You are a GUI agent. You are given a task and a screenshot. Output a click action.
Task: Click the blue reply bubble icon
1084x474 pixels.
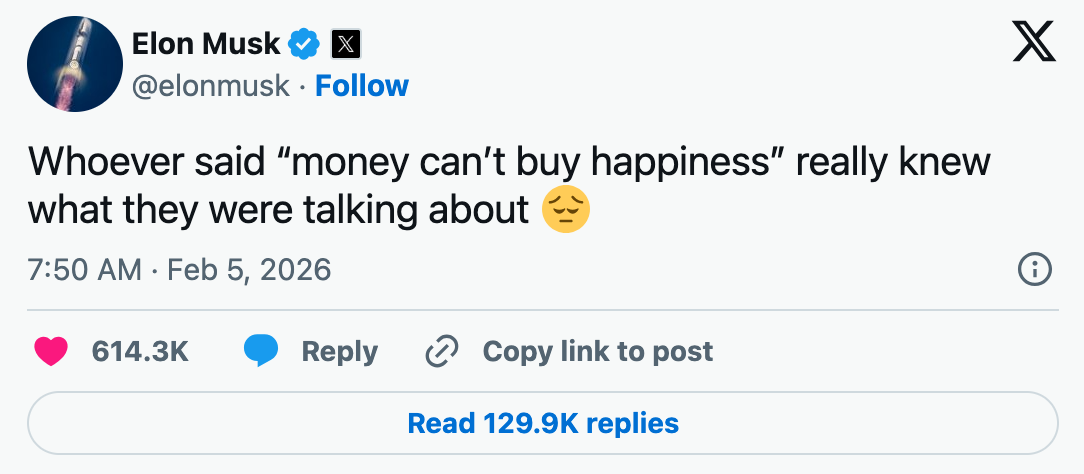coord(261,351)
